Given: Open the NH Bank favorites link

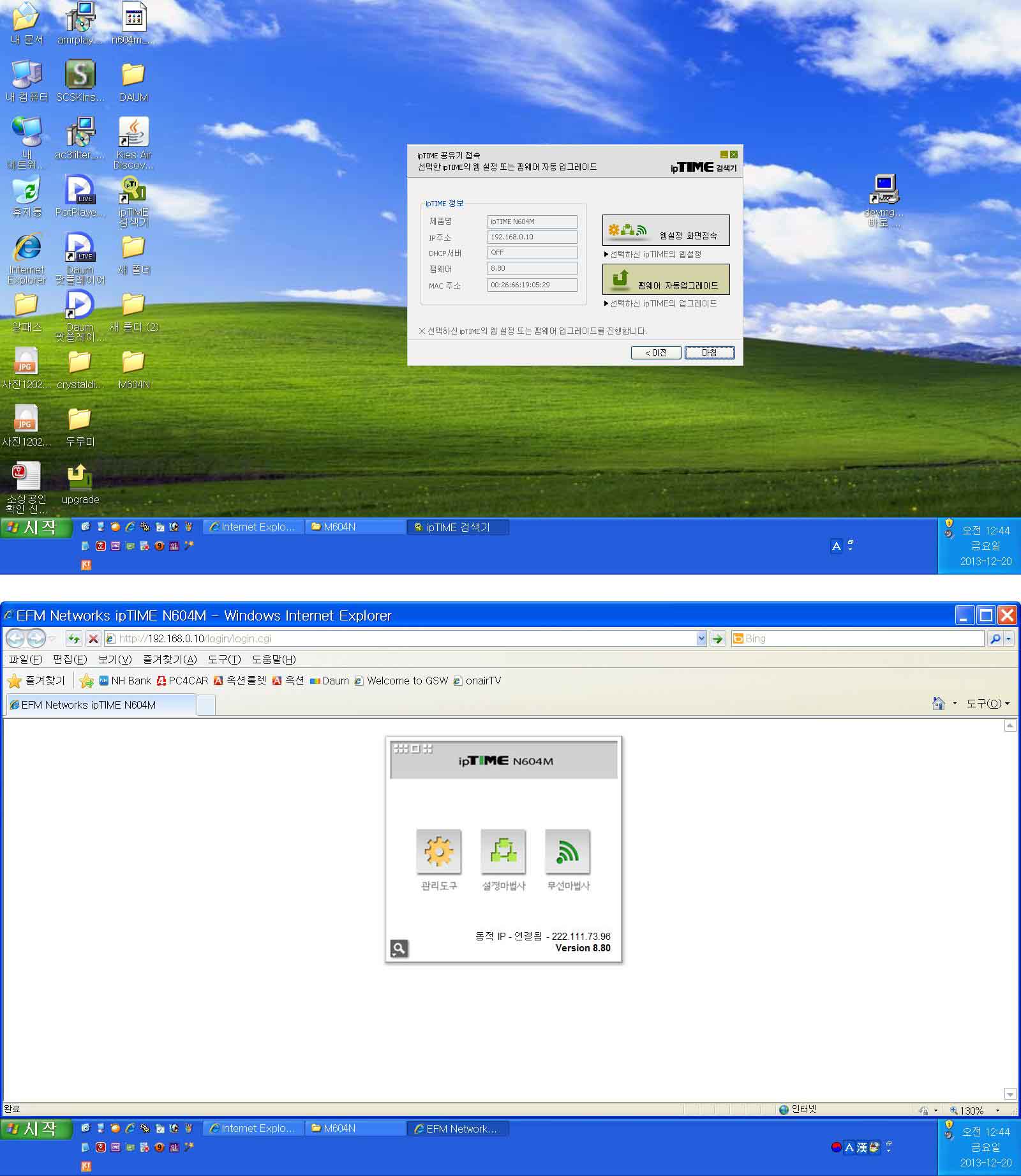Looking at the screenshot, I should (x=125, y=681).
